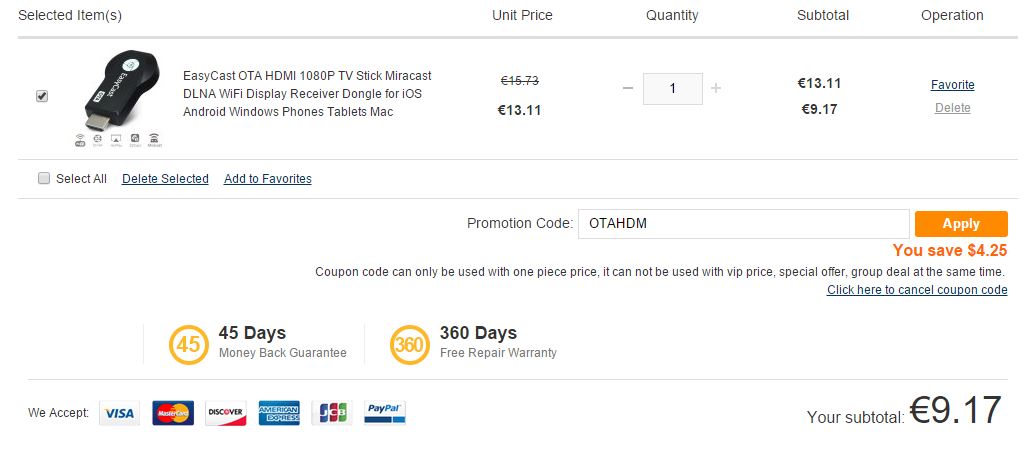Click the quantity input field
Viewport: 1035px width, 468px height.
(673, 88)
